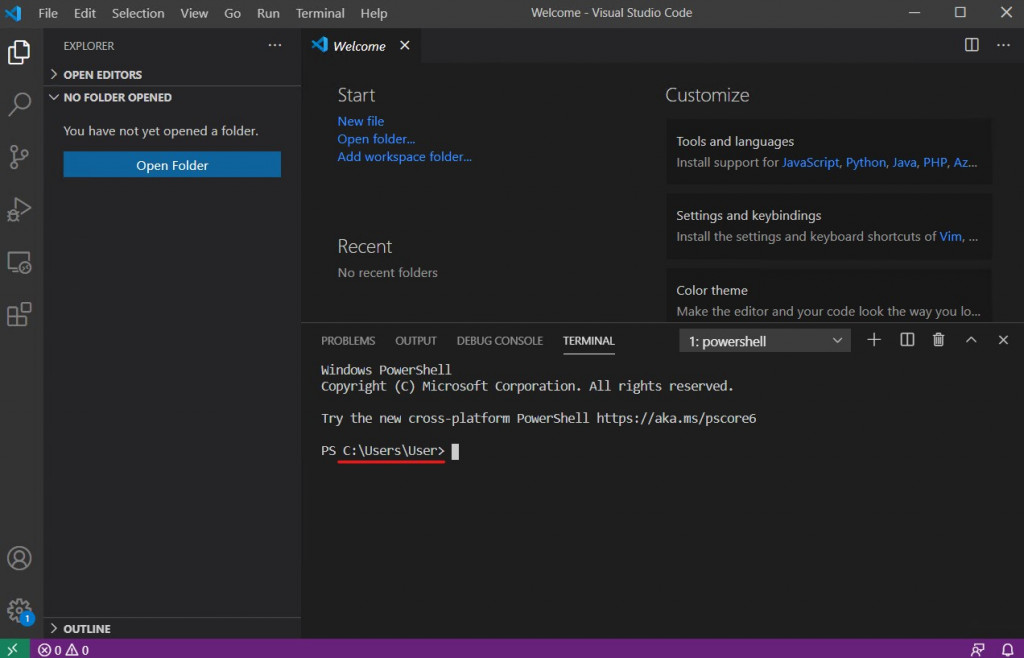Image resolution: width=1024 pixels, height=658 pixels.
Task: Maximize the panel size with chevron up
Action: pyautogui.click(x=971, y=339)
